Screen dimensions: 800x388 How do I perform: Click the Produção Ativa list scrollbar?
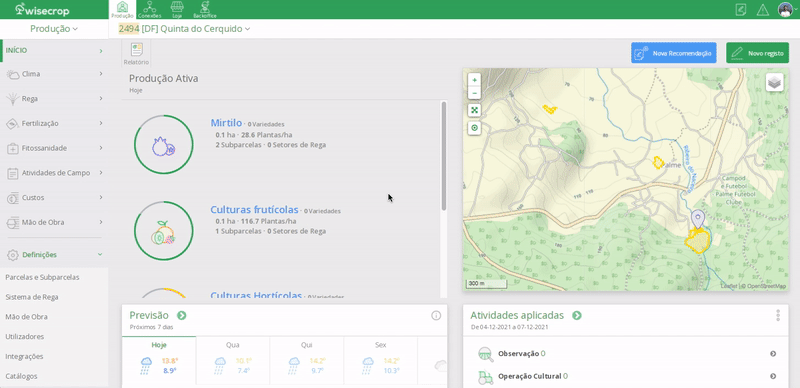tap(443, 156)
